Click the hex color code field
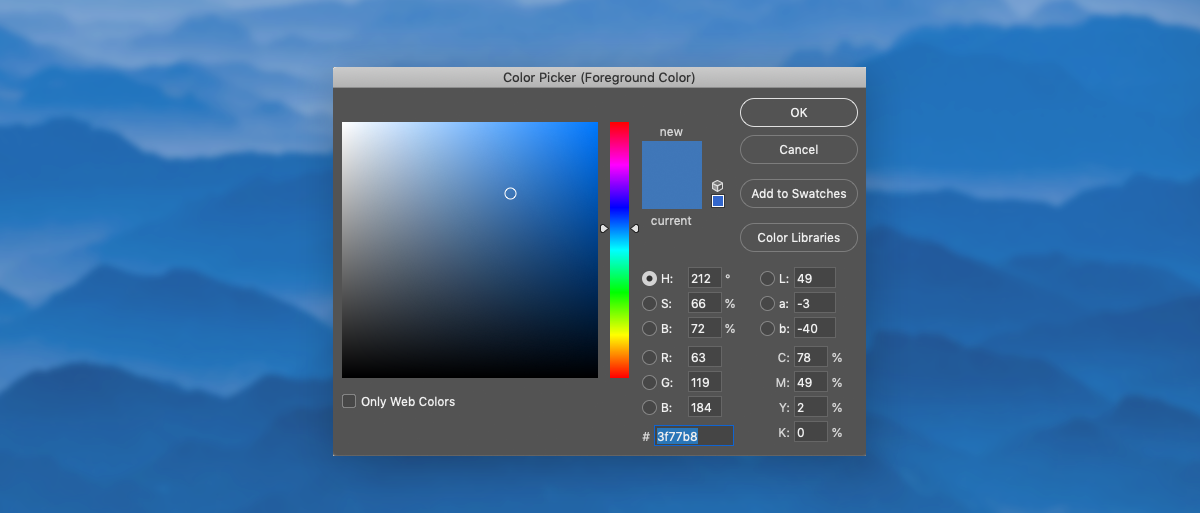Image resolution: width=1200 pixels, height=513 pixels. tap(693, 436)
